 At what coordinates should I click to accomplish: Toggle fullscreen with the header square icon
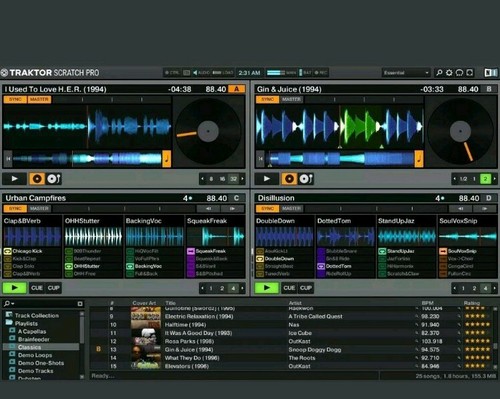pos(470,73)
